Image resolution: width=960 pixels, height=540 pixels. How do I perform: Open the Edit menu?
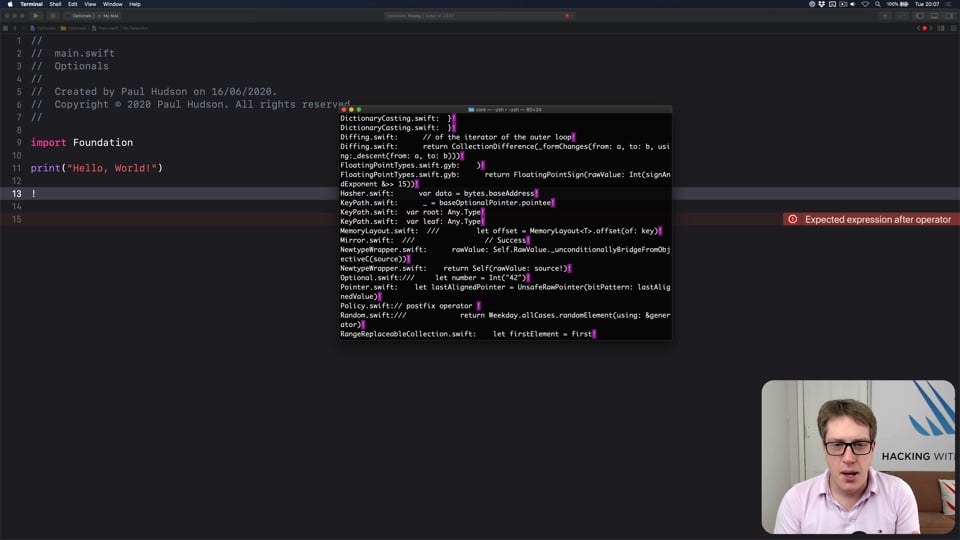point(73,4)
